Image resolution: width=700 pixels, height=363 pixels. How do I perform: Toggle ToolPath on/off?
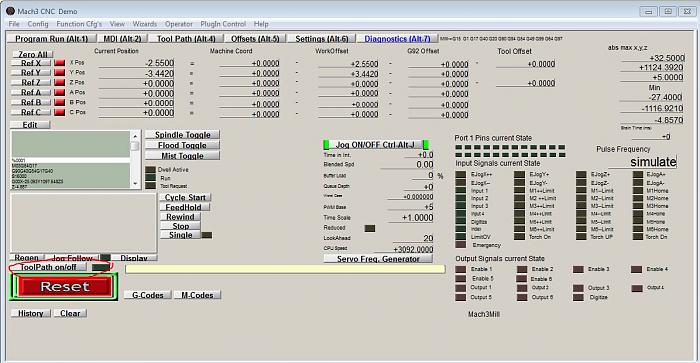pos(48,267)
